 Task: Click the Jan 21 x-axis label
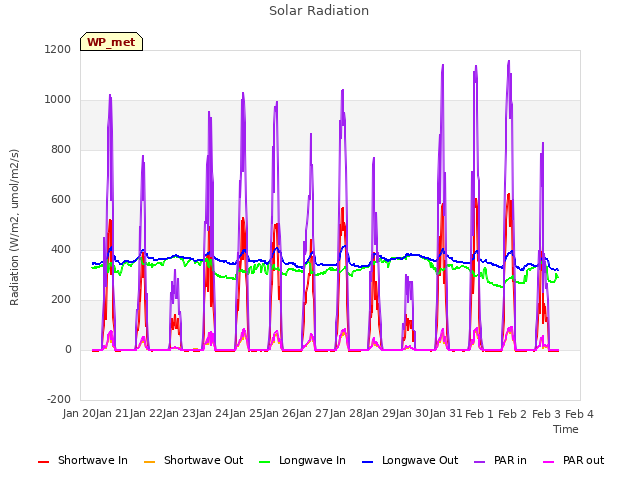112,413
